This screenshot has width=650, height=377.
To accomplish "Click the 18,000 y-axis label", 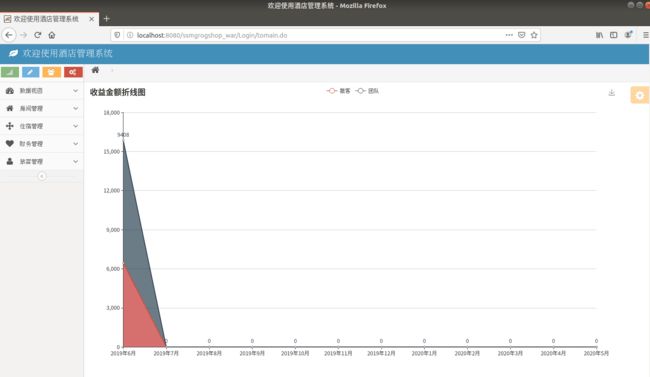I will pos(112,113).
